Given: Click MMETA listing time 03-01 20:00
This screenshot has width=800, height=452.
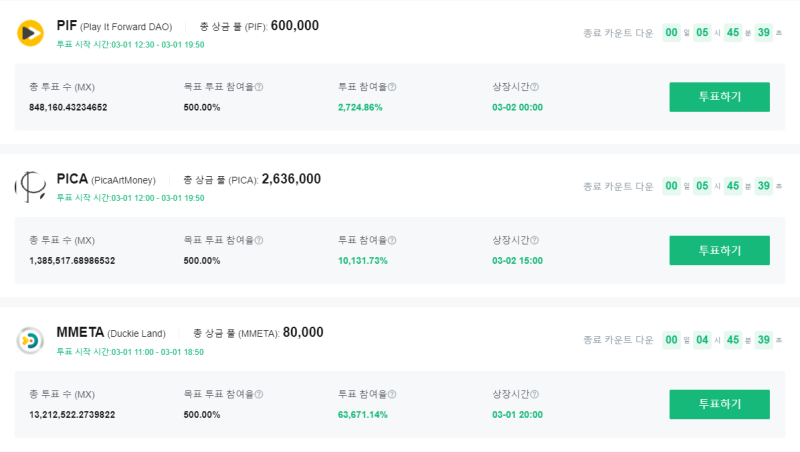Looking at the screenshot, I should click(517, 415).
